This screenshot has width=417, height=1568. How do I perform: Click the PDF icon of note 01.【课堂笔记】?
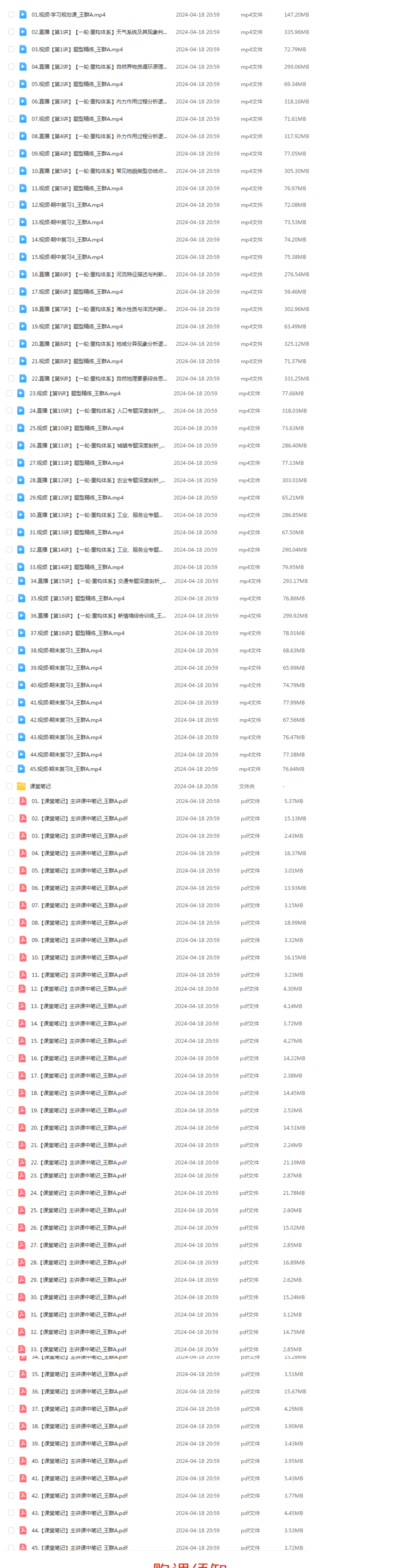[x=23, y=802]
